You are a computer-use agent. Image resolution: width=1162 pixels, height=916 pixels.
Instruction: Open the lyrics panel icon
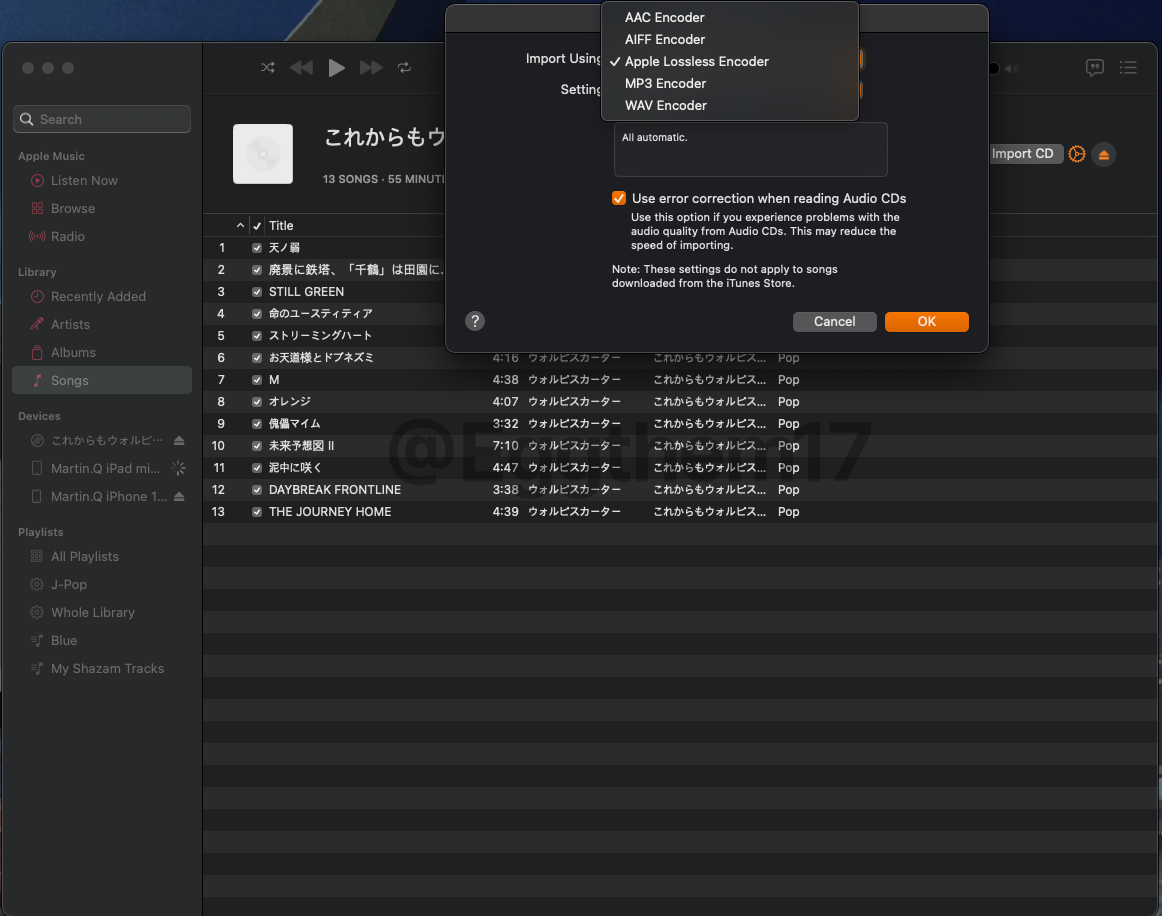[1095, 67]
